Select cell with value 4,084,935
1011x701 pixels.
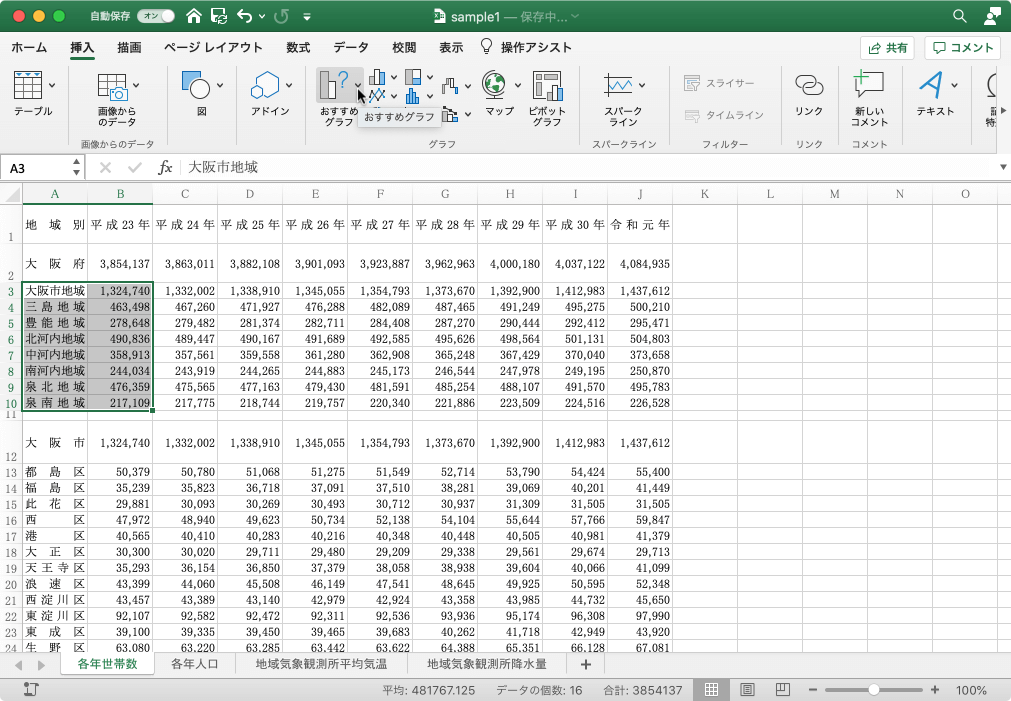[x=640, y=263]
